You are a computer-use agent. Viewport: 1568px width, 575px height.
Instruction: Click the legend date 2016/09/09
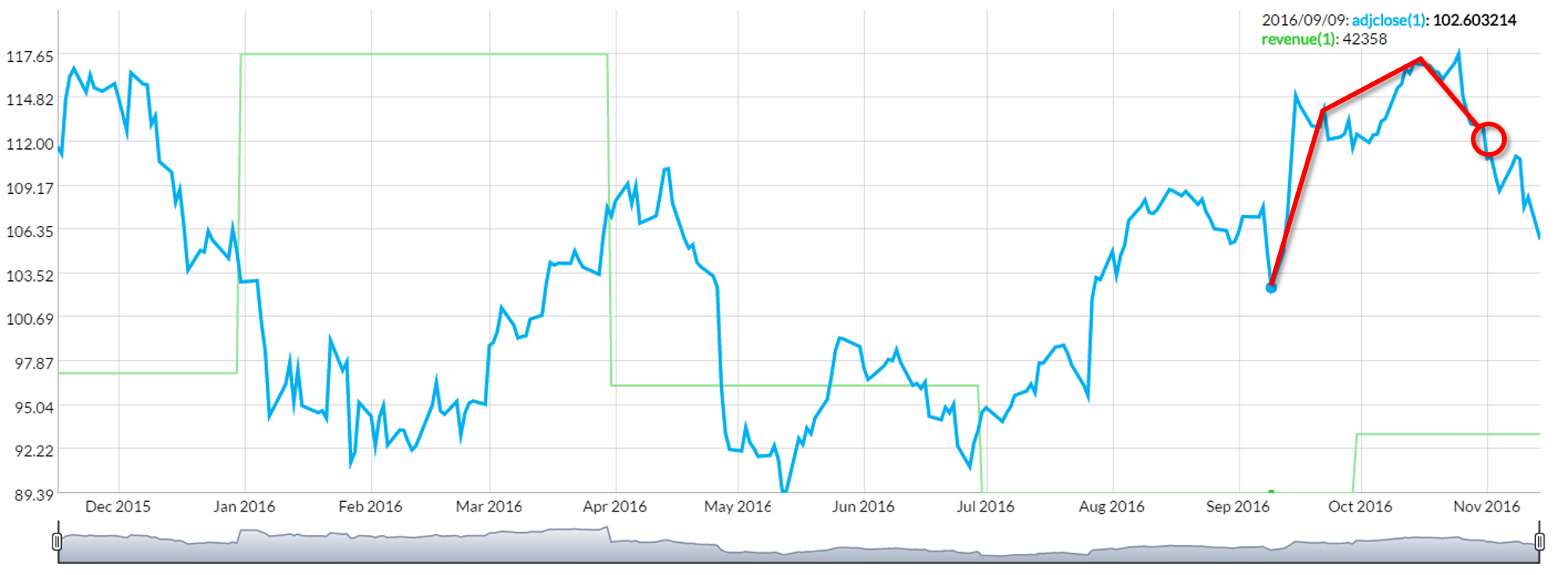[1304, 20]
